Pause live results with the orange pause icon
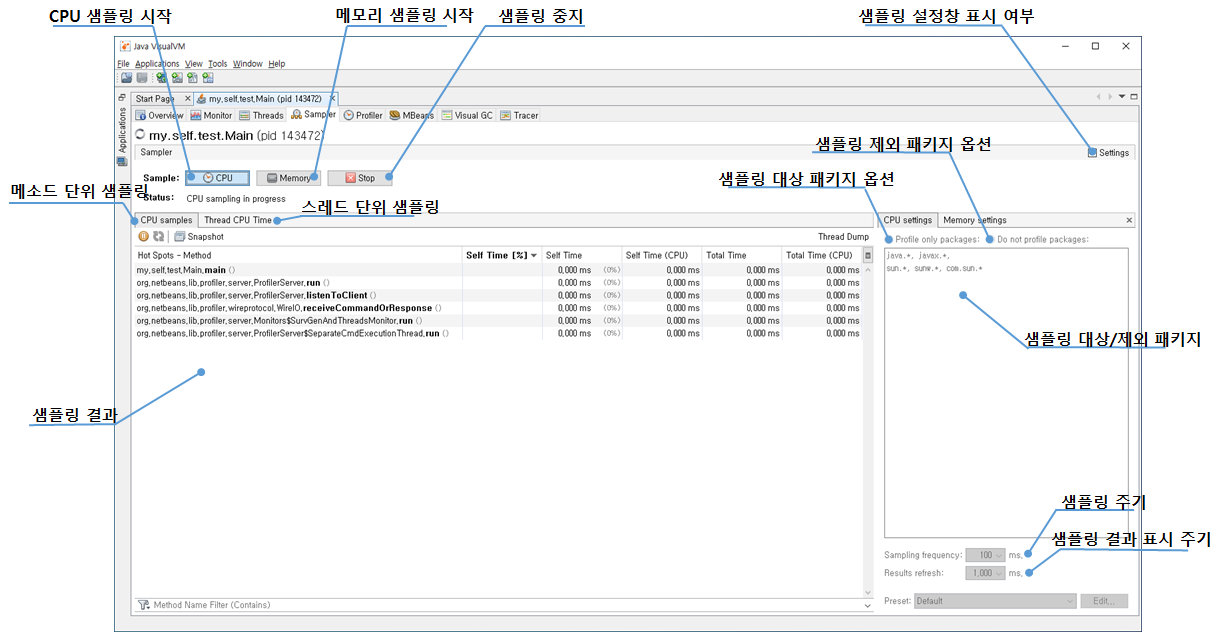The width and height of the screenshot is (1223, 632). (x=144, y=237)
